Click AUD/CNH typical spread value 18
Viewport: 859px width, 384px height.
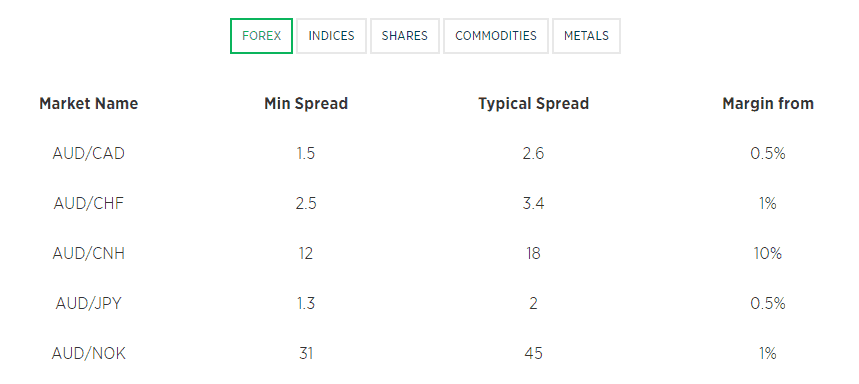point(534,254)
